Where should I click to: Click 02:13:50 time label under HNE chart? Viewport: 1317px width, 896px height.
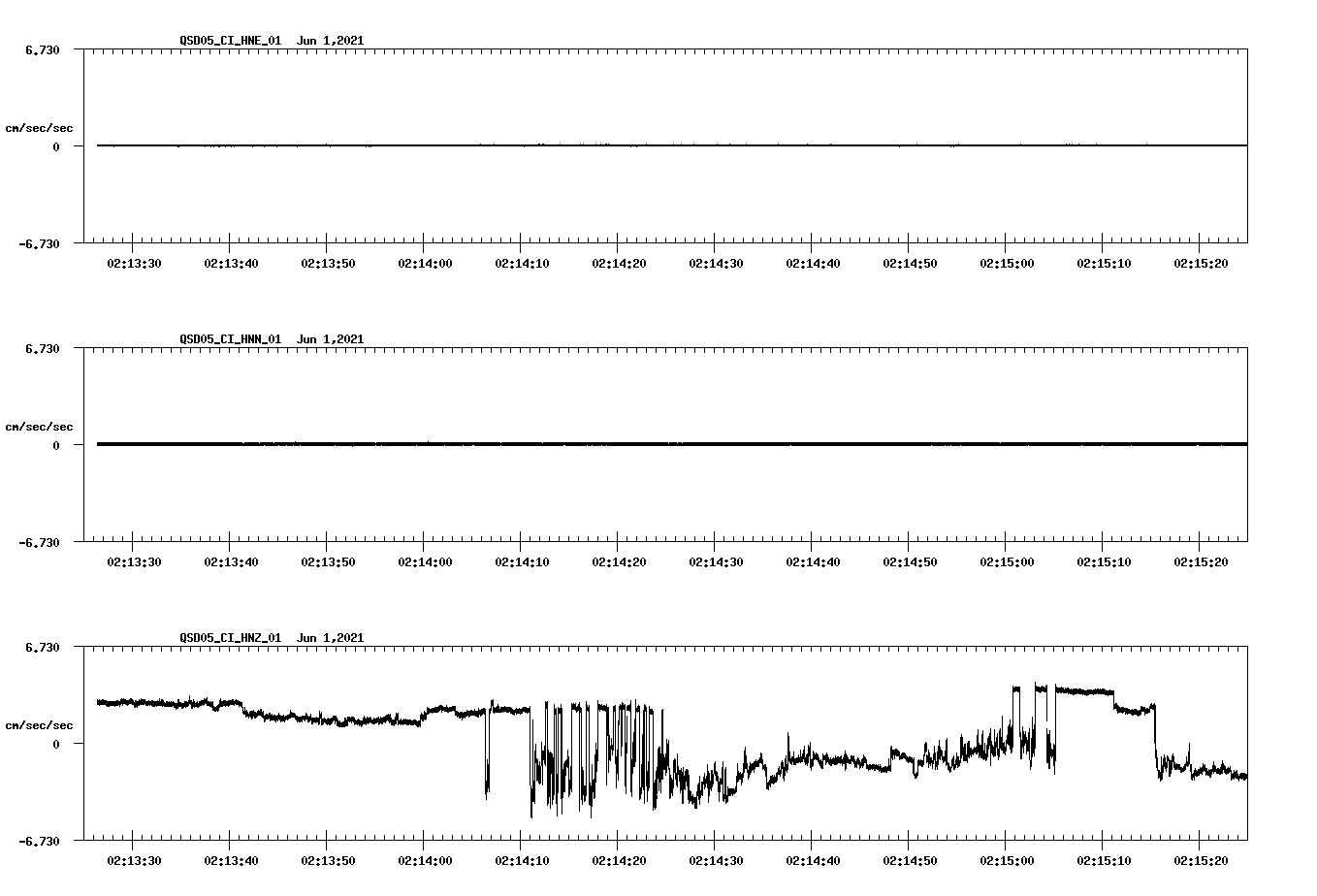tap(328, 264)
